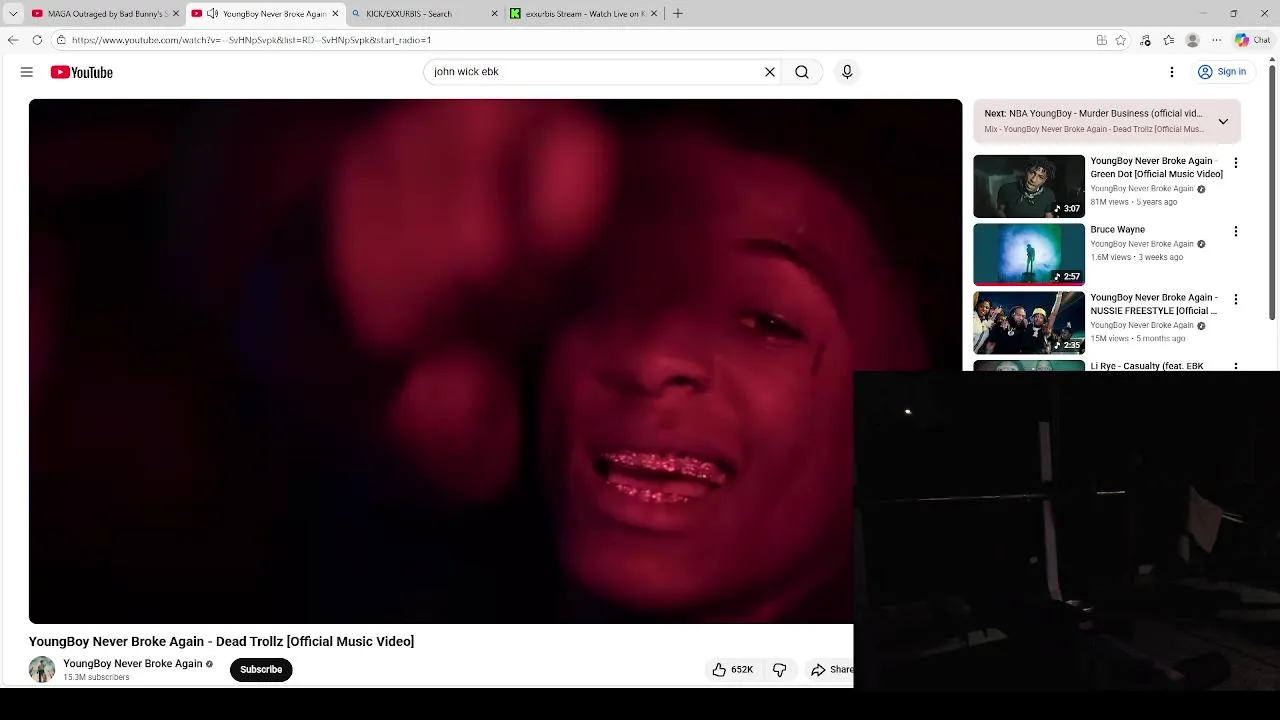Image resolution: width=1280 pixels, height=720 pixels.
Task: Reload the current page
Action: [37, 40]
